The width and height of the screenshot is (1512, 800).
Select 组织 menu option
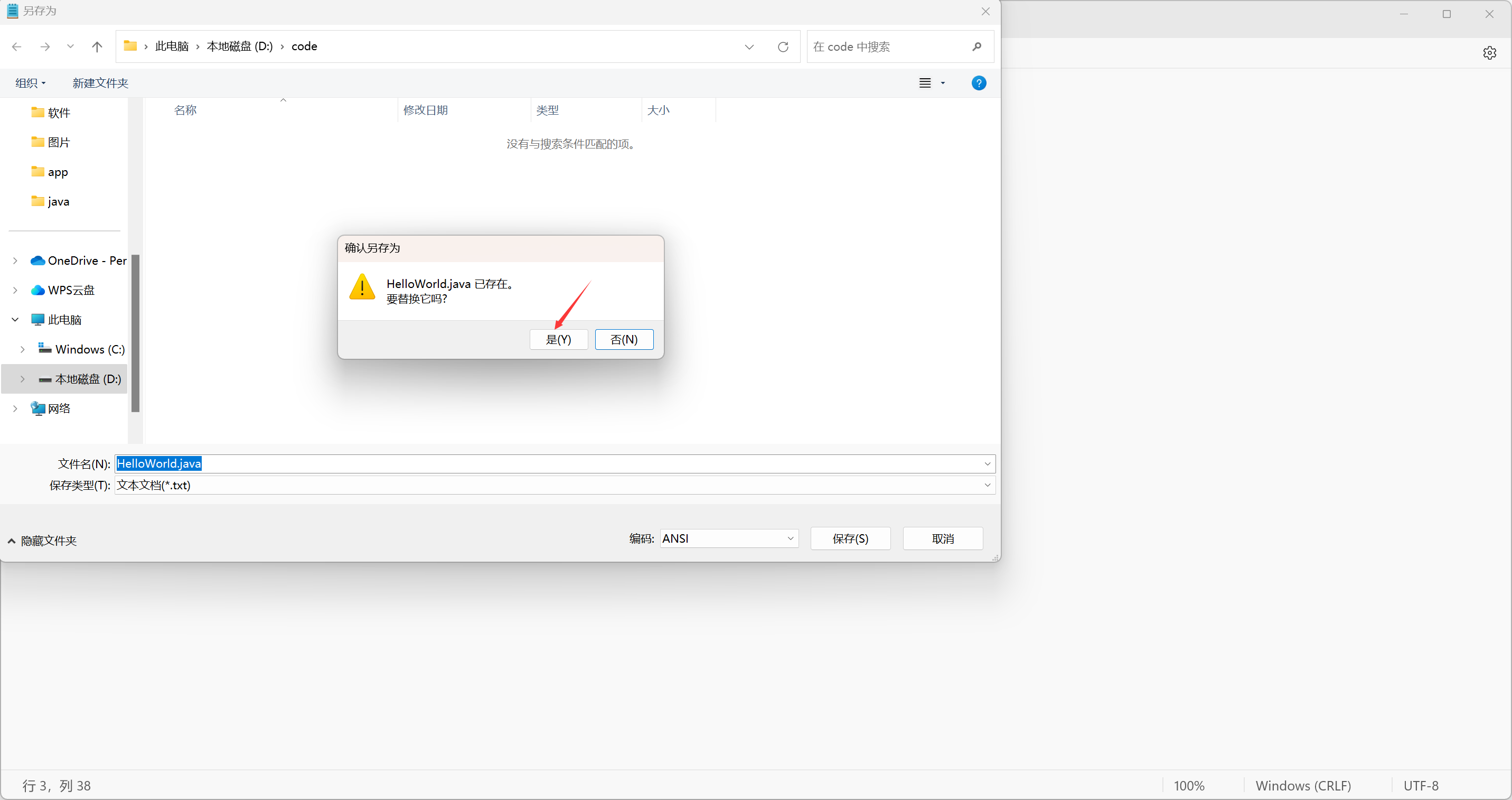29,83
